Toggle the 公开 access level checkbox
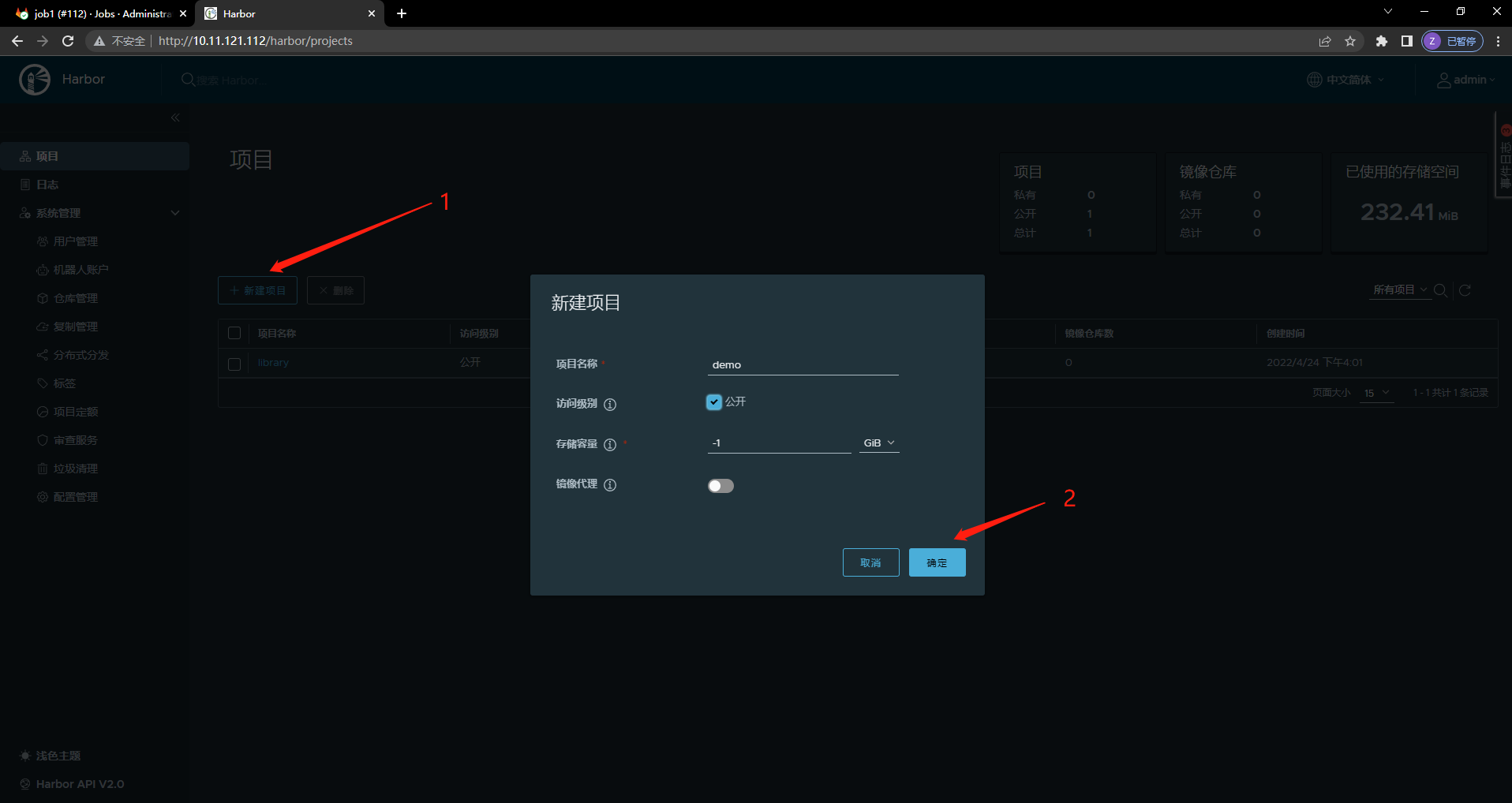 tap(713, 402)
